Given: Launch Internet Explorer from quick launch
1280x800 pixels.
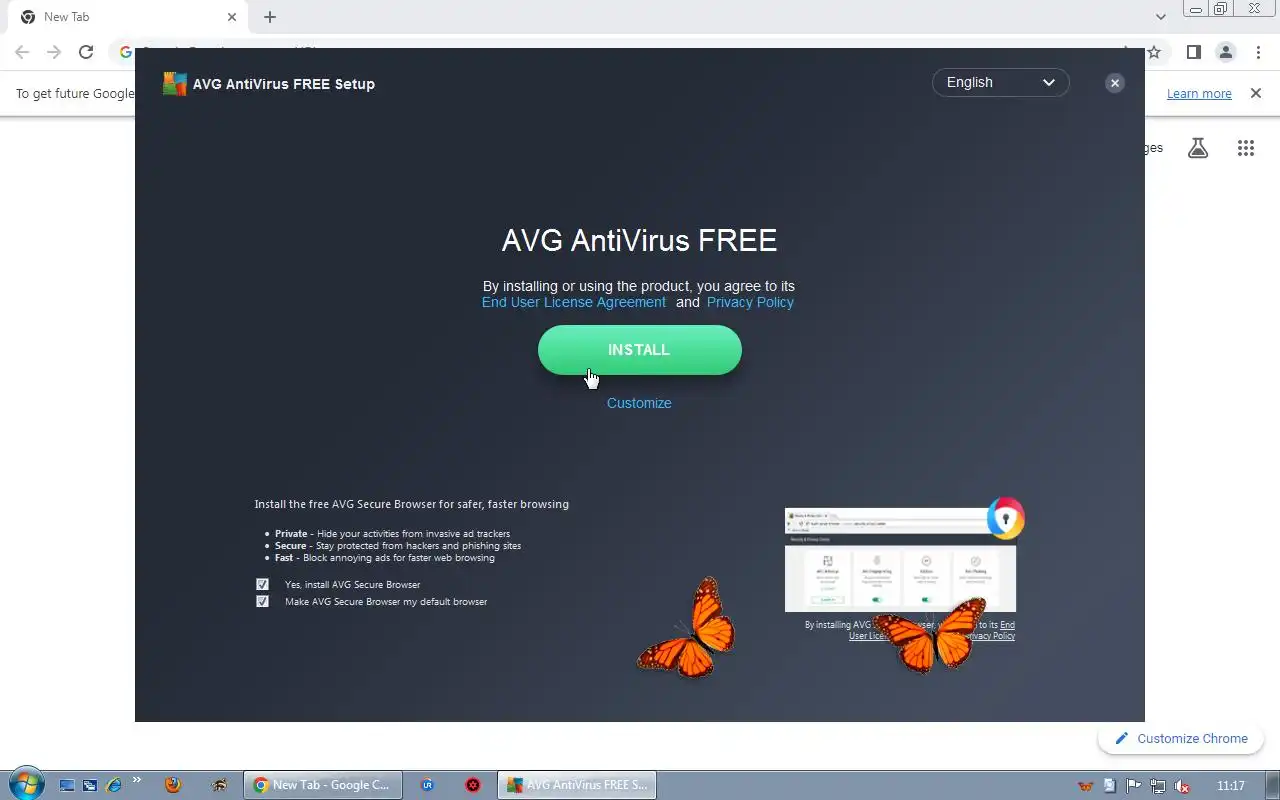Looking at the screenshot, I should click(113, 785).
